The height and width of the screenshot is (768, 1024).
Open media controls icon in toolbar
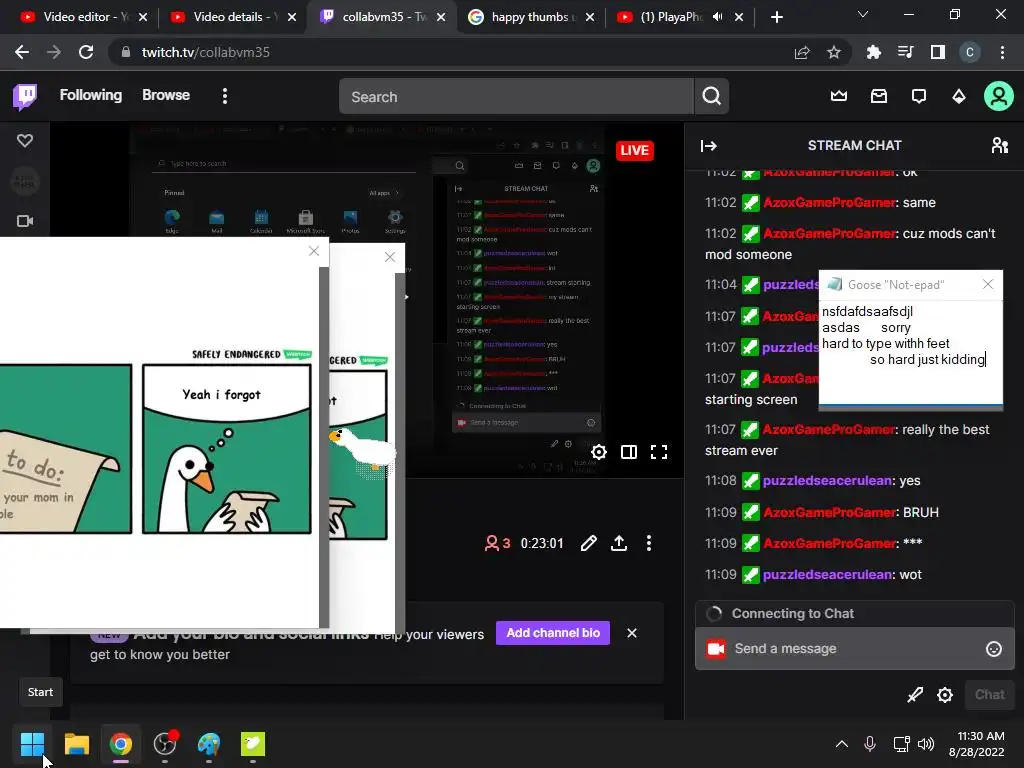click(x=905, y=52)
